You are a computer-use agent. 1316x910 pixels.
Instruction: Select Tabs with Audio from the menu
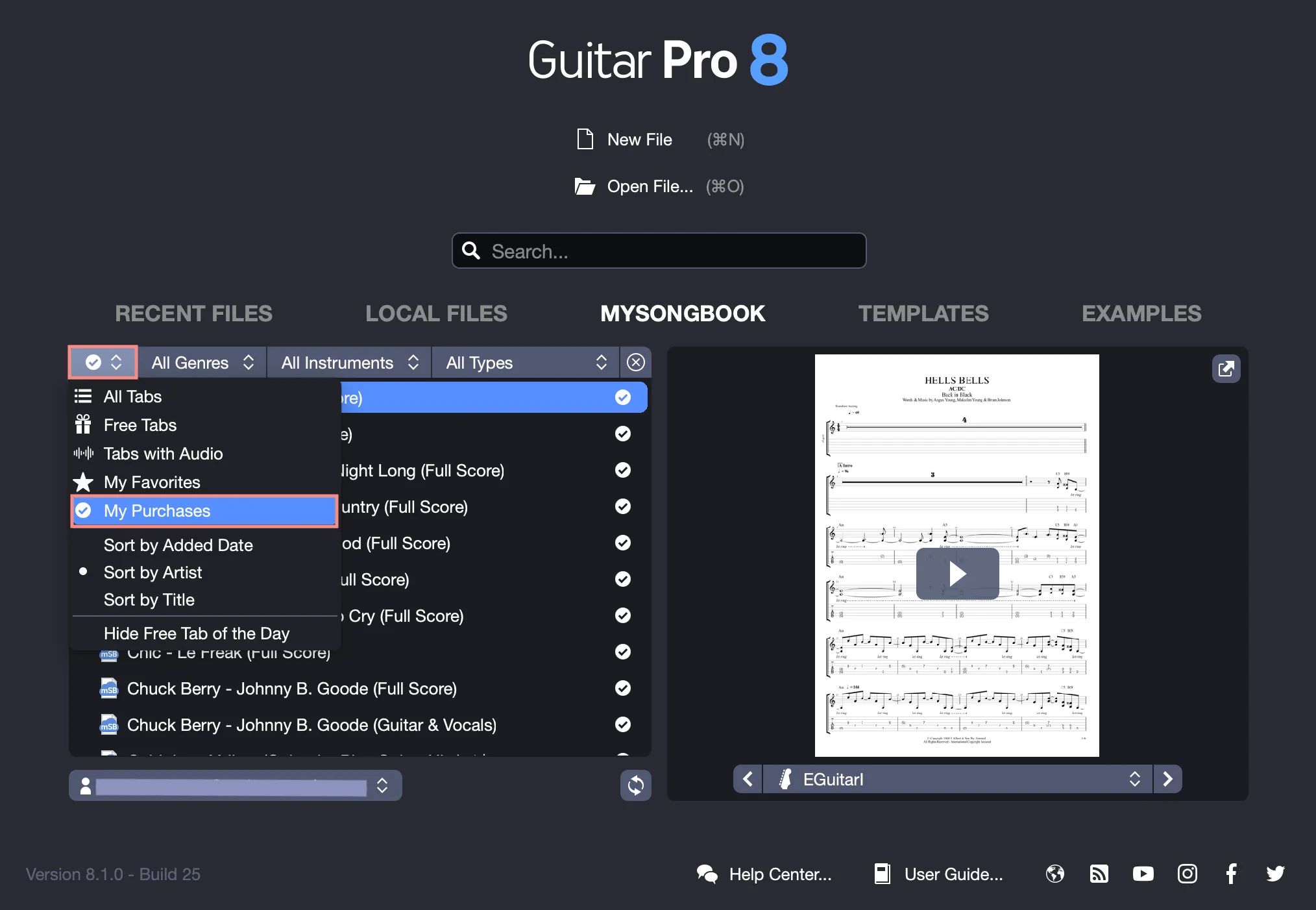click(x=204, y=454)
